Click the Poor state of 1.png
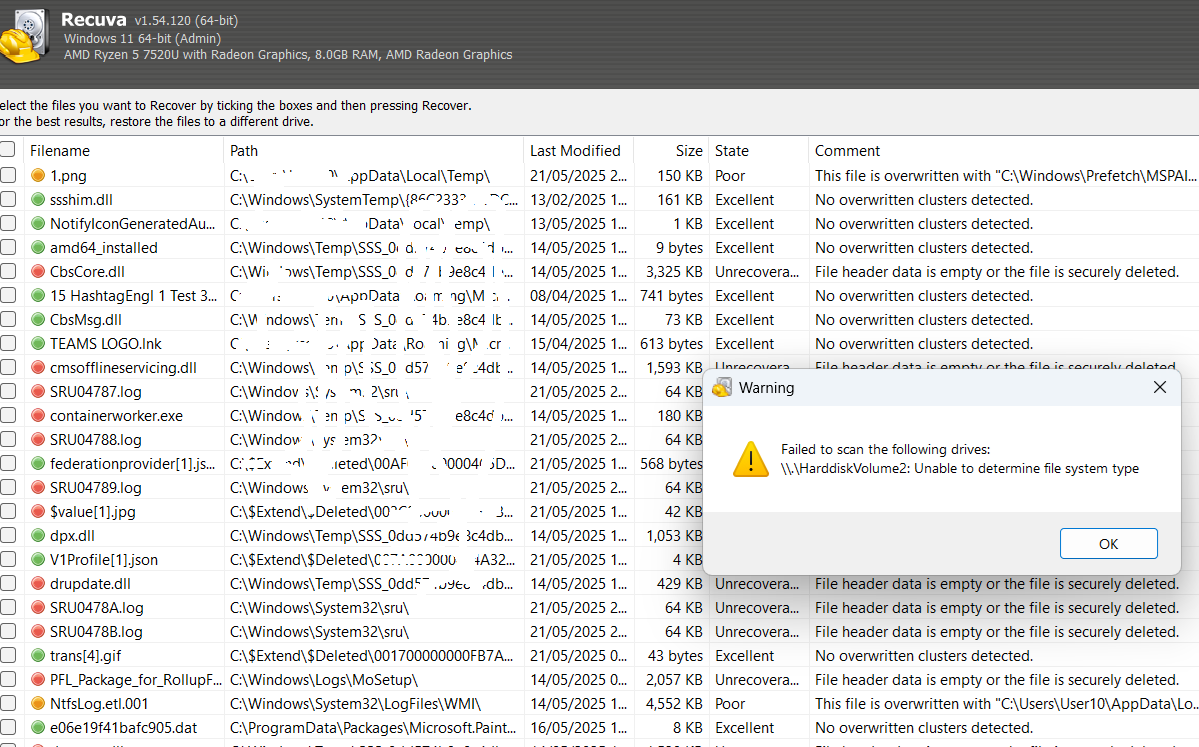This screenshot has height=747, width=1199. click(729, 175)
